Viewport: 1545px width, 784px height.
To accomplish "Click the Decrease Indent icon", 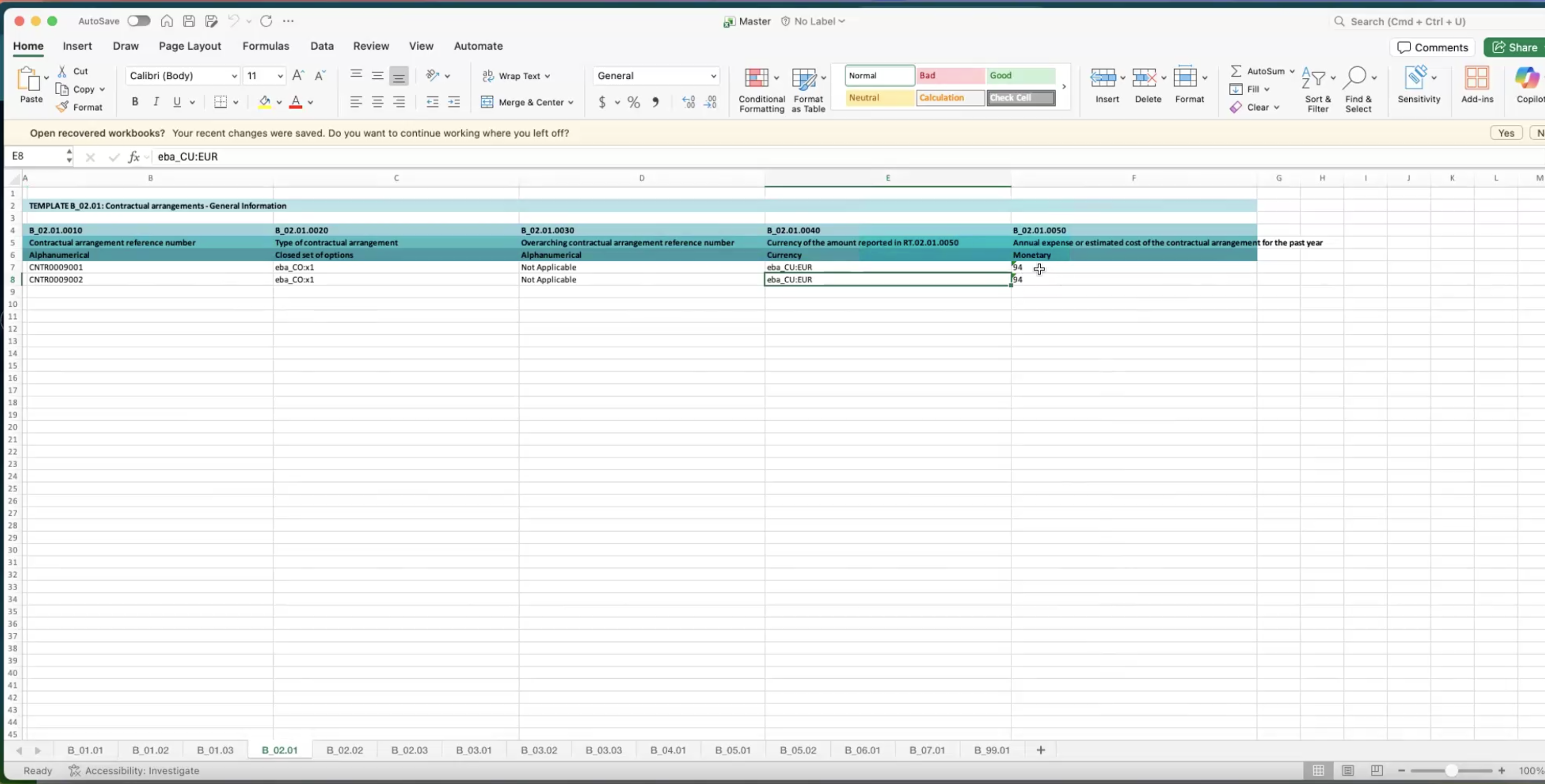I will coord(432,102).
